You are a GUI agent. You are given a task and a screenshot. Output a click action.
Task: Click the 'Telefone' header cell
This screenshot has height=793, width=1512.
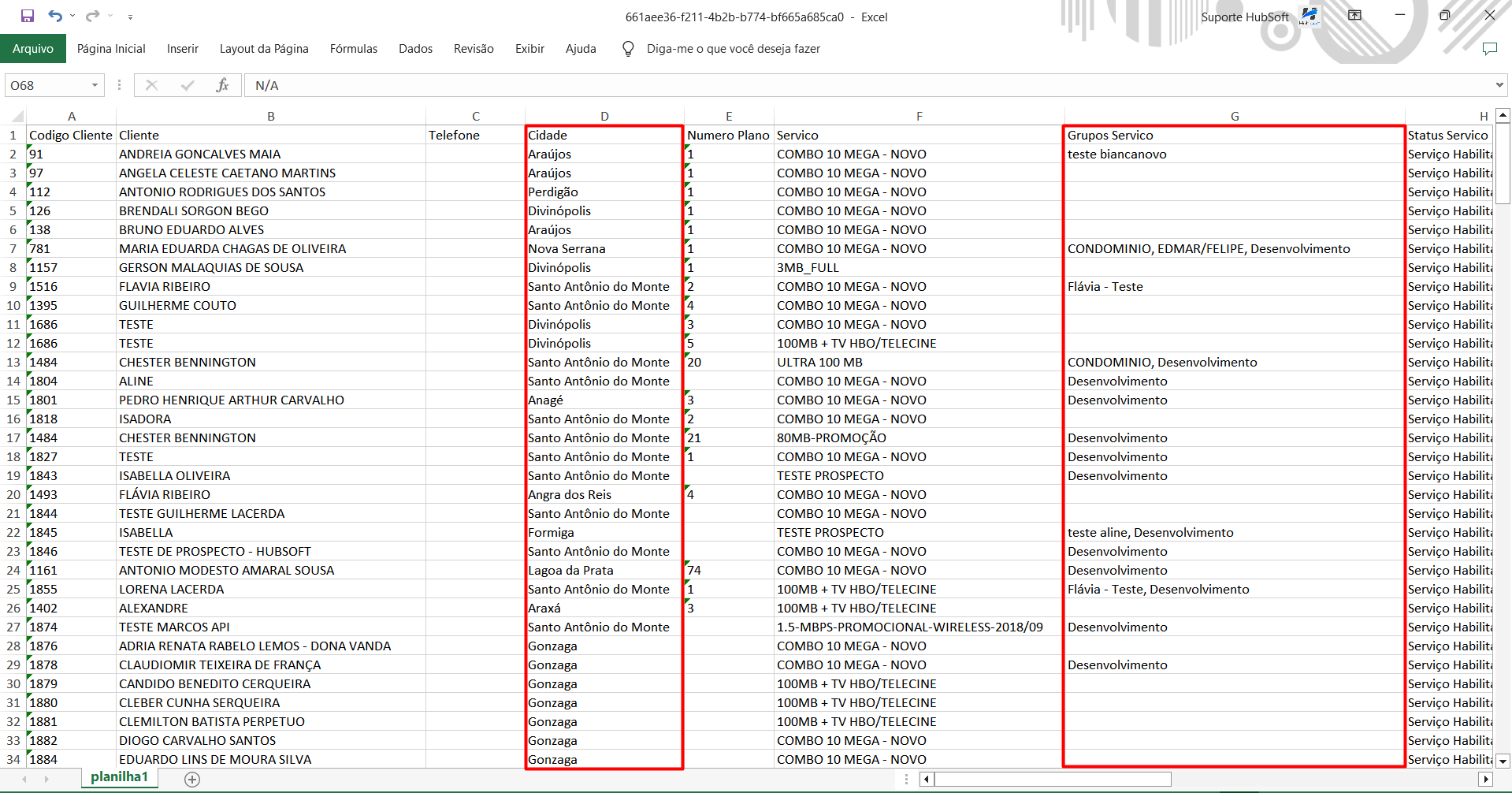475,135
